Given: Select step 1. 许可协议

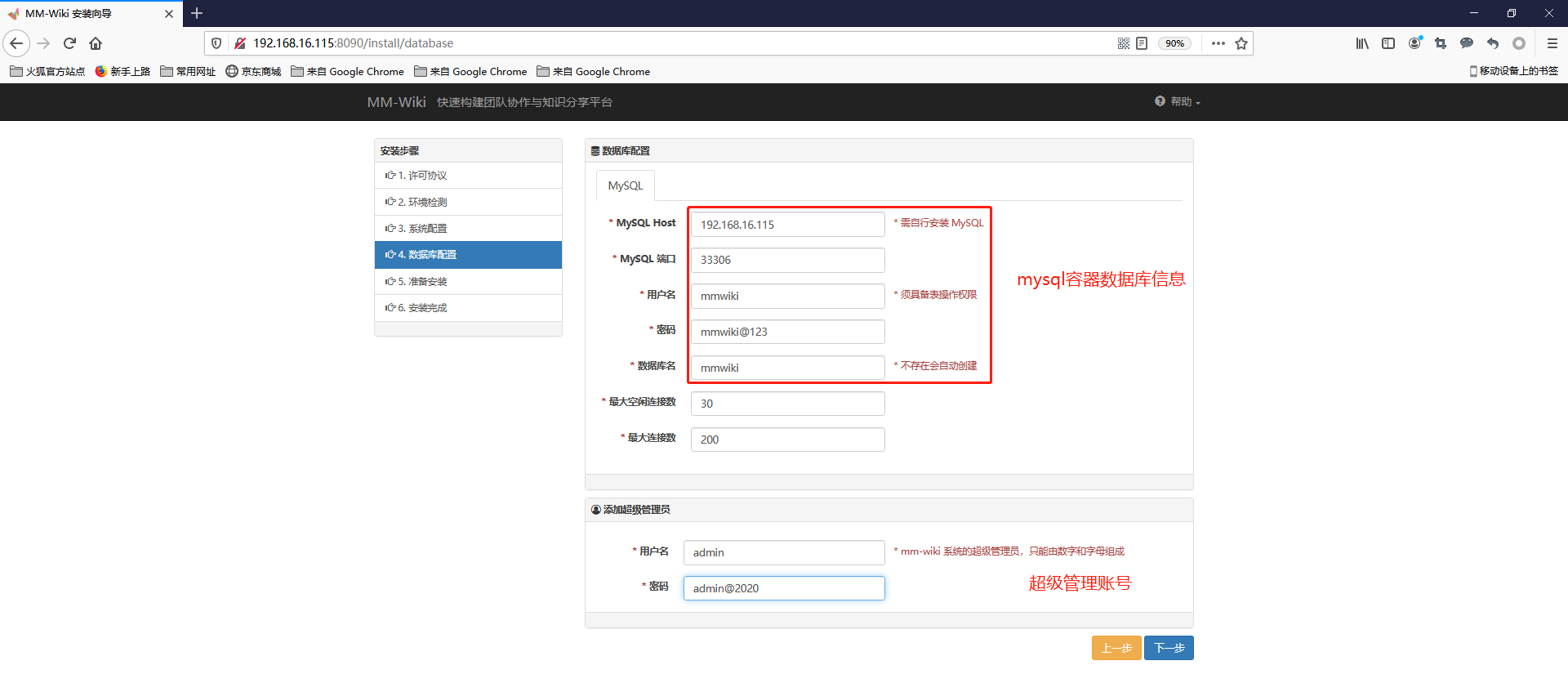Looking at the screenshot, I should pyautogui.click(x=468, y=176).
